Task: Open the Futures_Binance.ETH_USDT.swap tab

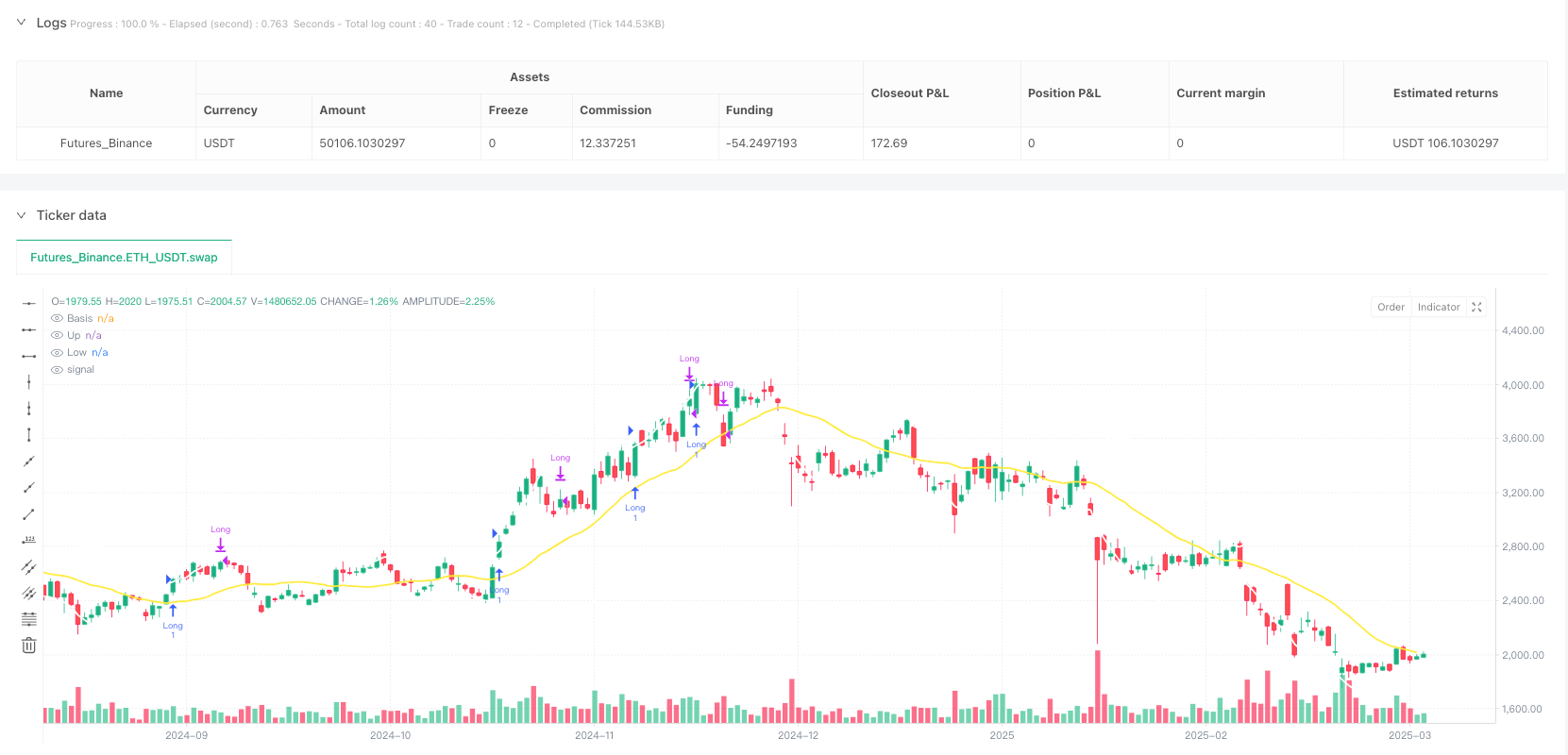Action: coord(124,257)
